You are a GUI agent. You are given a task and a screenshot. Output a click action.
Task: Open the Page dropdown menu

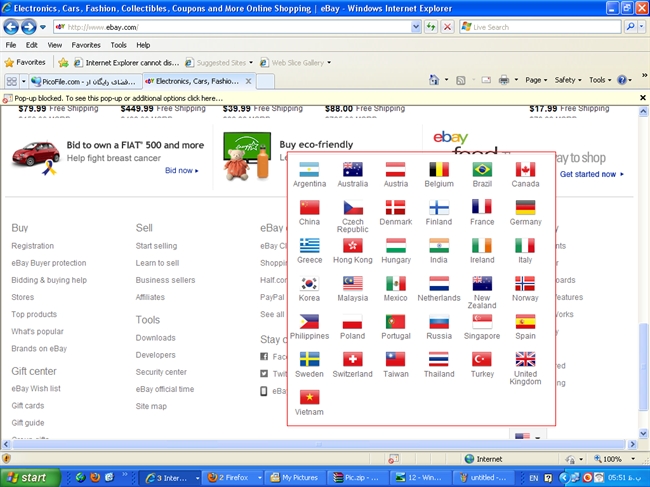click(536, 80)
